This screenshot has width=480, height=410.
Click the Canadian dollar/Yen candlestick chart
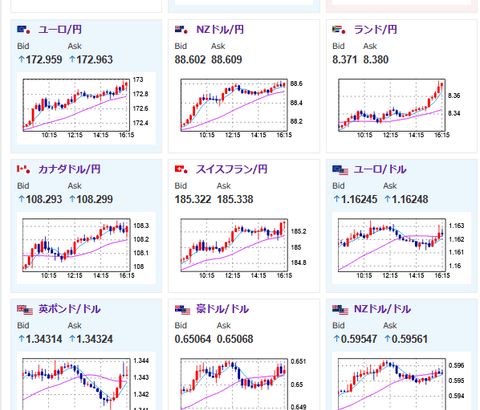[86, 248]
